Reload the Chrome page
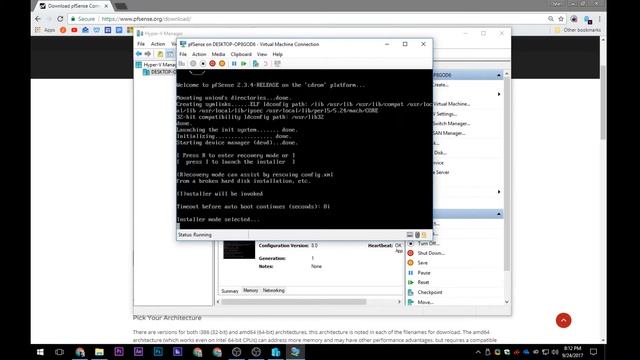Screen dimensions: 640x360 pyautogui.click(x=60, y=19)
